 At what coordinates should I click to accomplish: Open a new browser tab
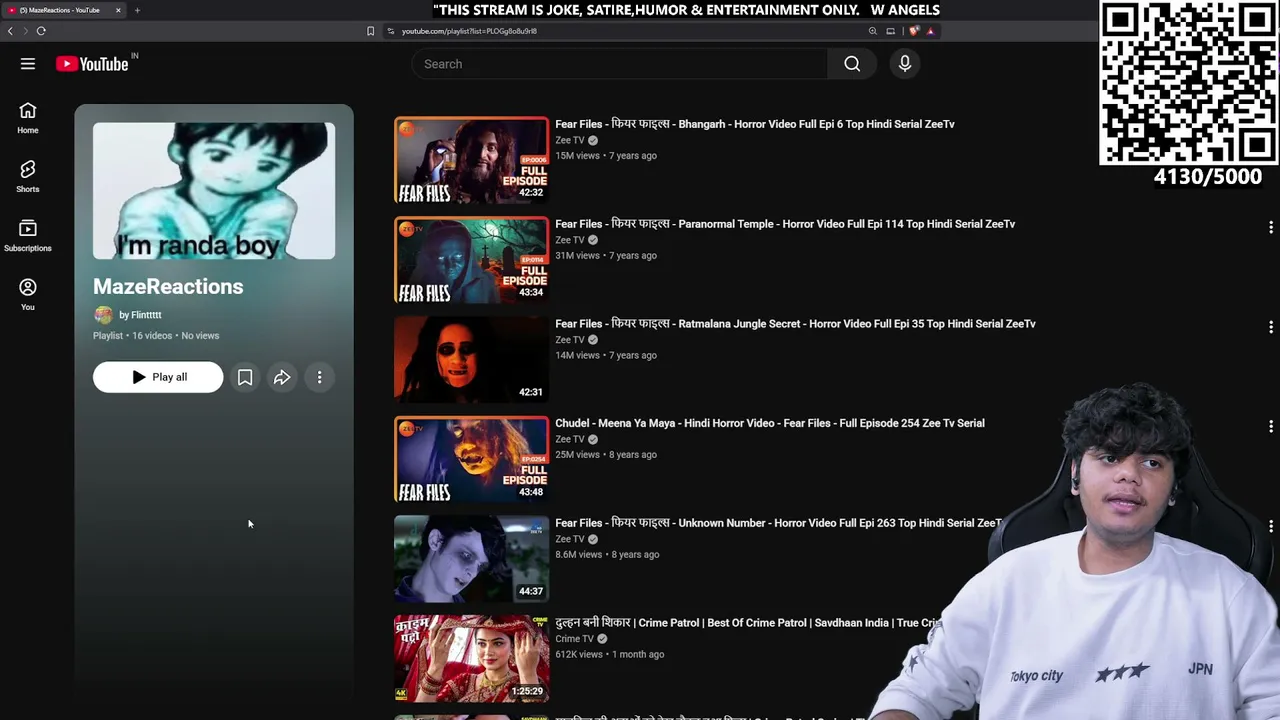pos(137,10)
